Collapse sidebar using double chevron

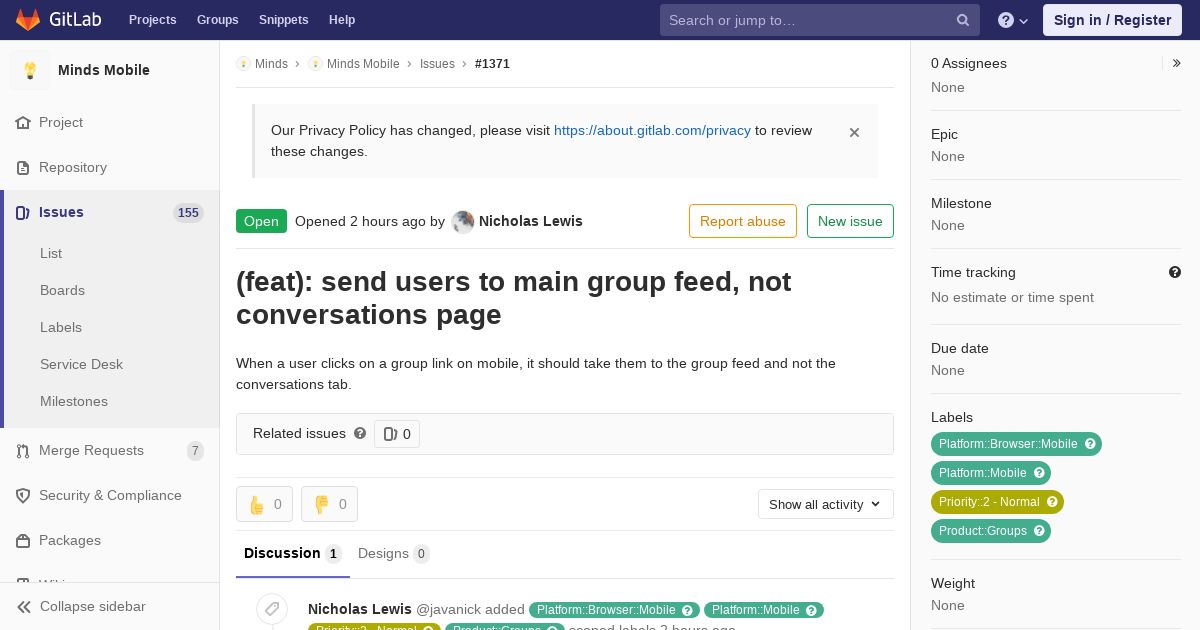coord(24,606)
